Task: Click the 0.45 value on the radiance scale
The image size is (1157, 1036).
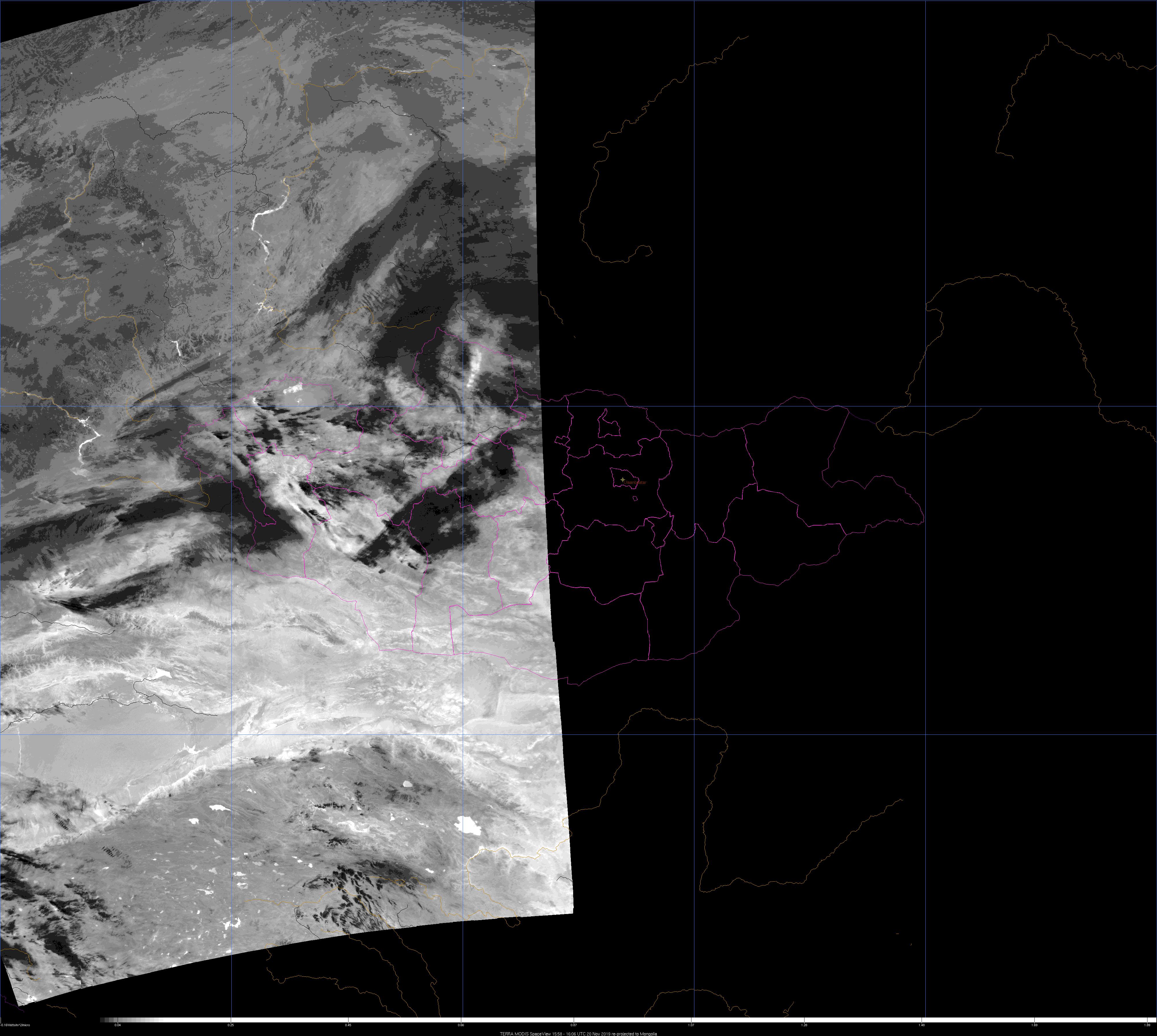Action: [x=348, y=1025]
